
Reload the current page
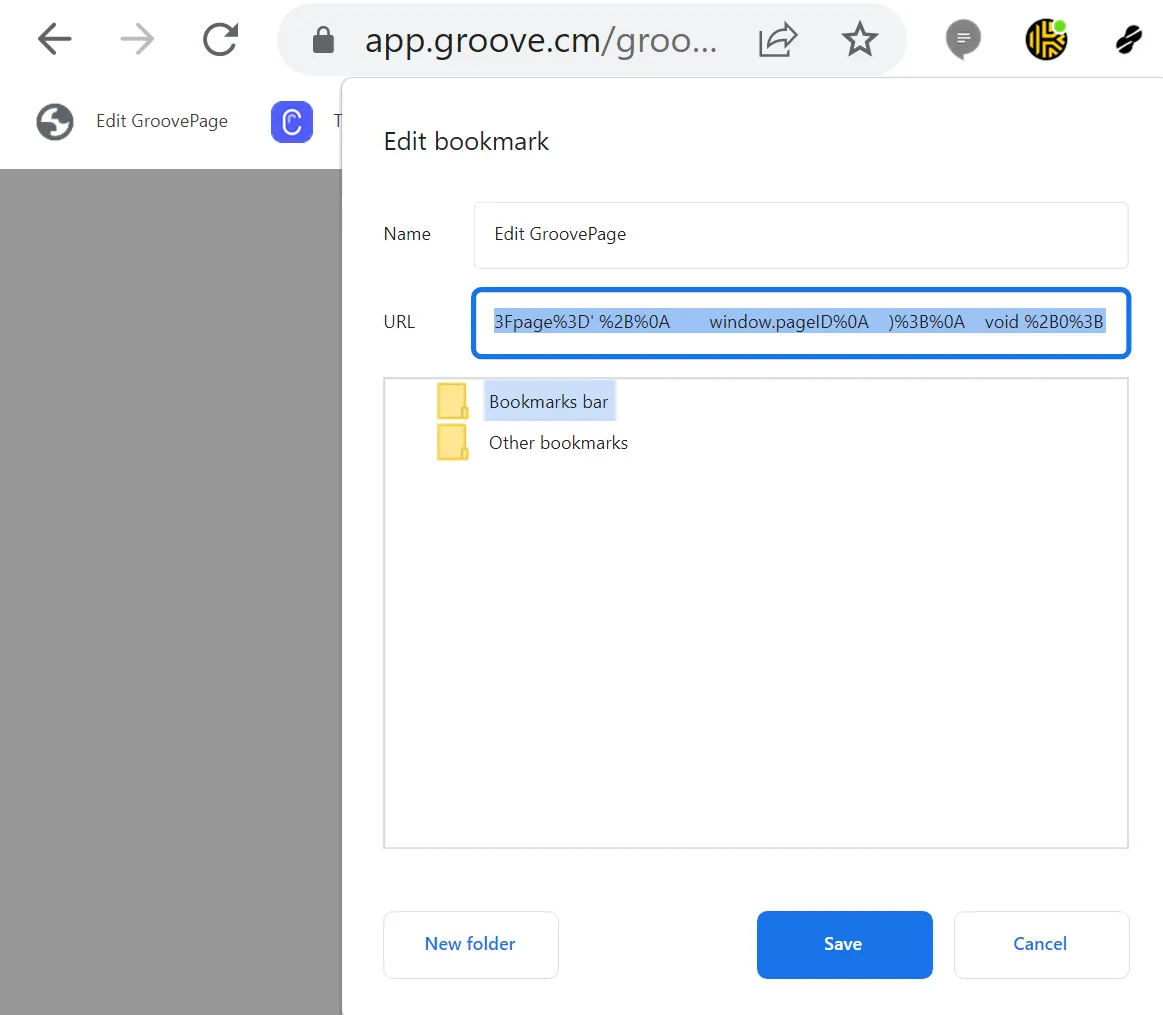220,39
